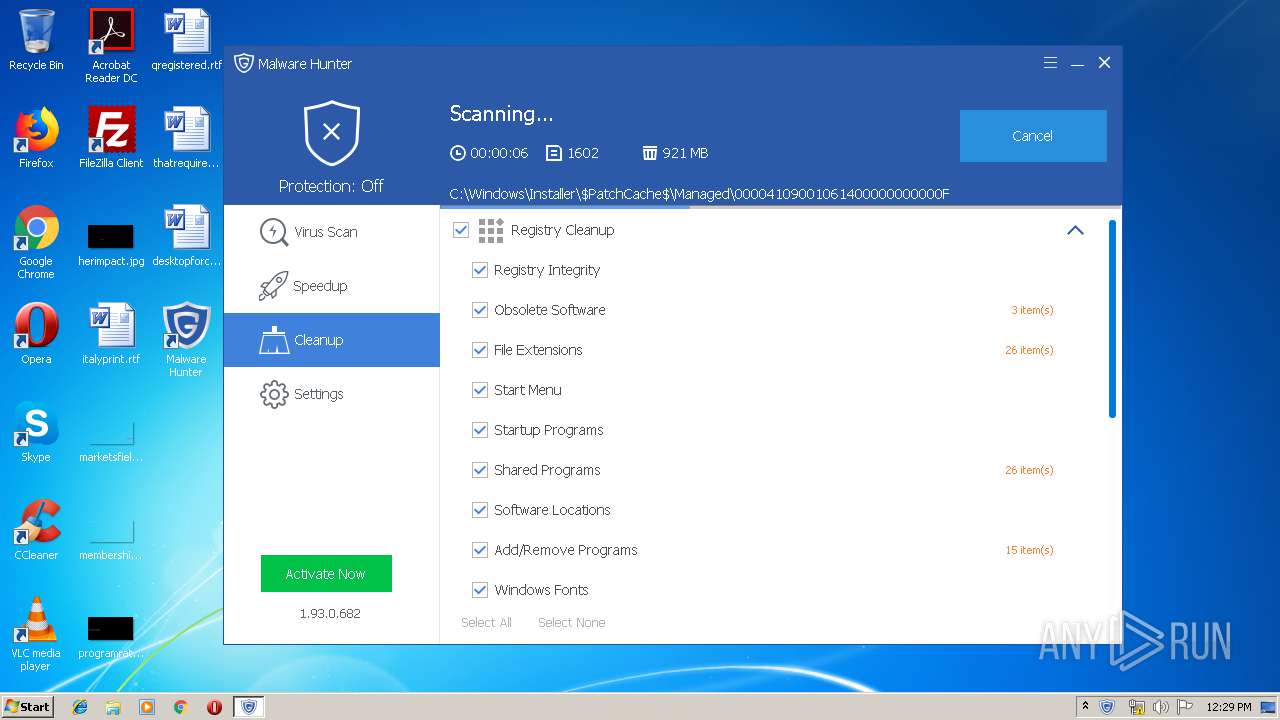Toggle the Registry Cleanup checkbox

coord(461,230)
